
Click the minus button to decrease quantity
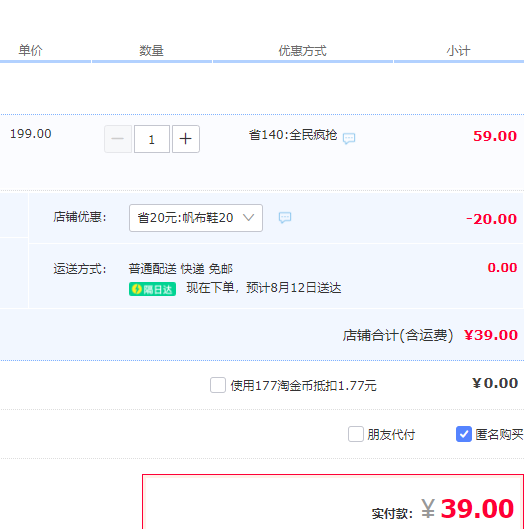[118, 139]
